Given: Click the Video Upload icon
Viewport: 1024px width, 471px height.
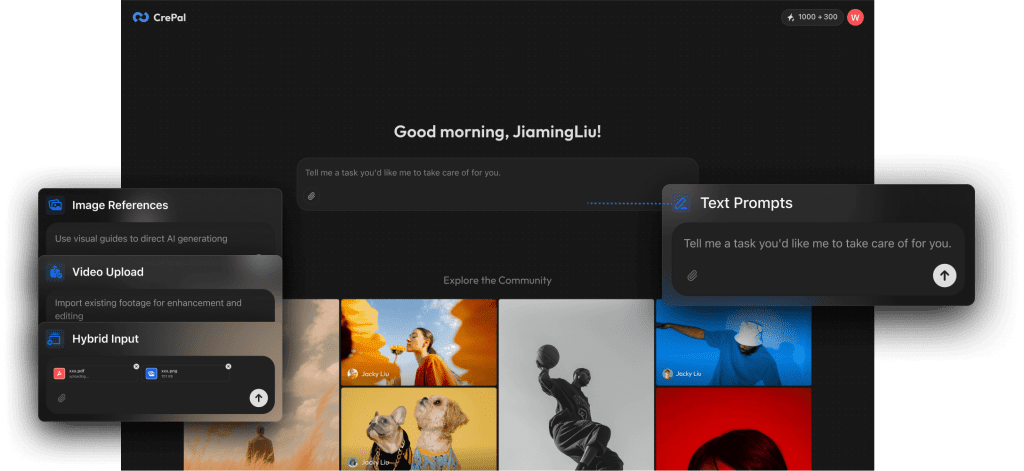Looking at the screenshot, I should [56, 272].
